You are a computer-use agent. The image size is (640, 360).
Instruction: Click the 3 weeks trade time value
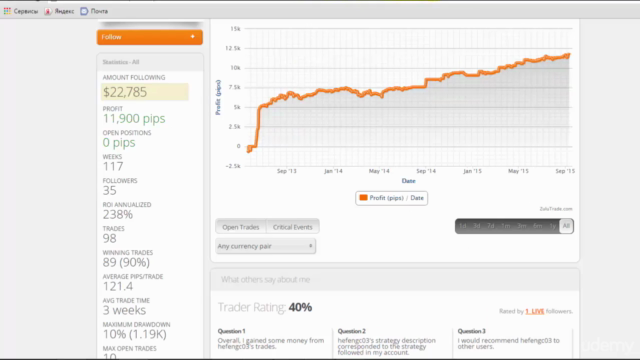[x=124, y=311]
